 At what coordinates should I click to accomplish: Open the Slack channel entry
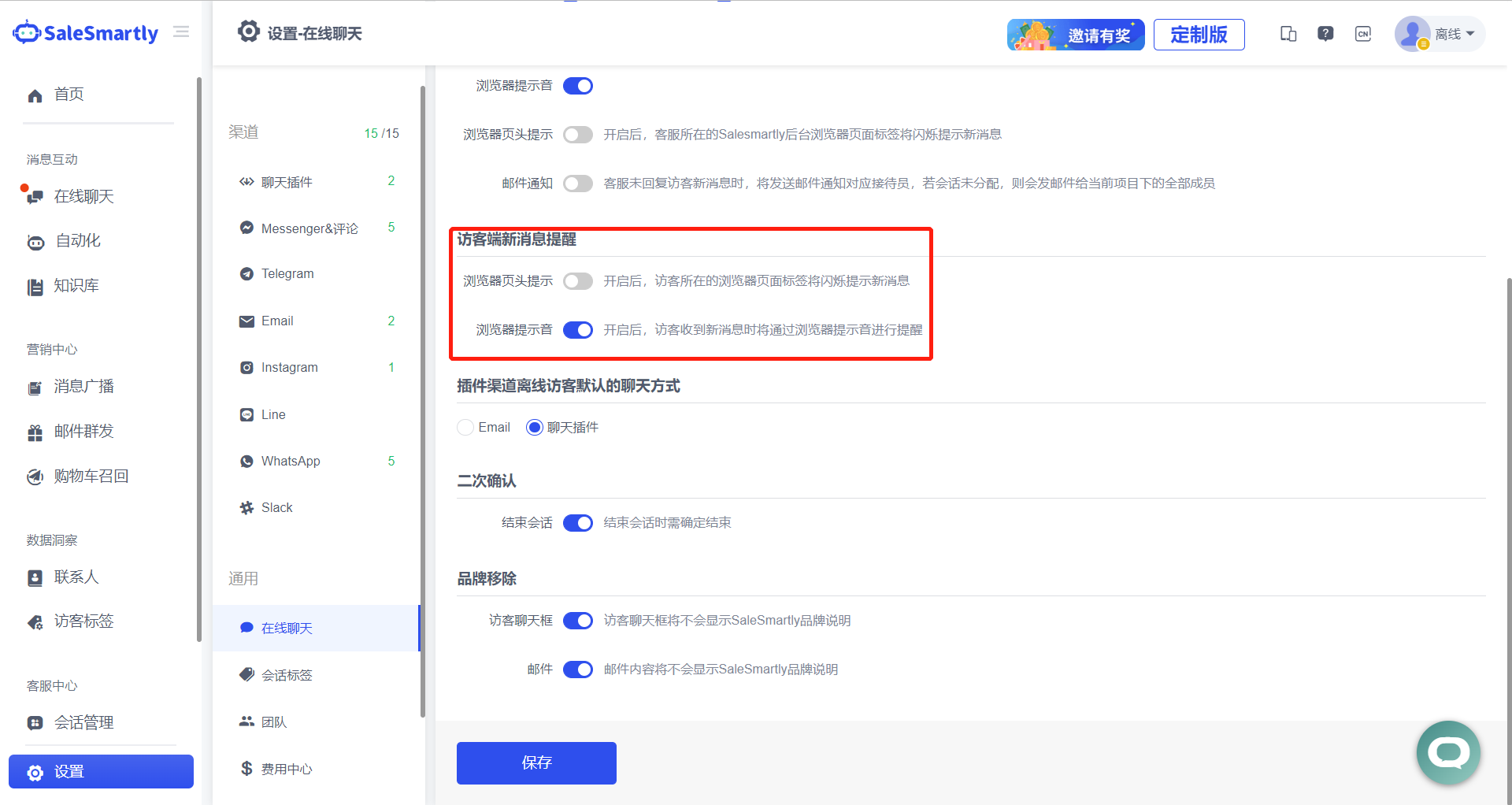(276, 508)
